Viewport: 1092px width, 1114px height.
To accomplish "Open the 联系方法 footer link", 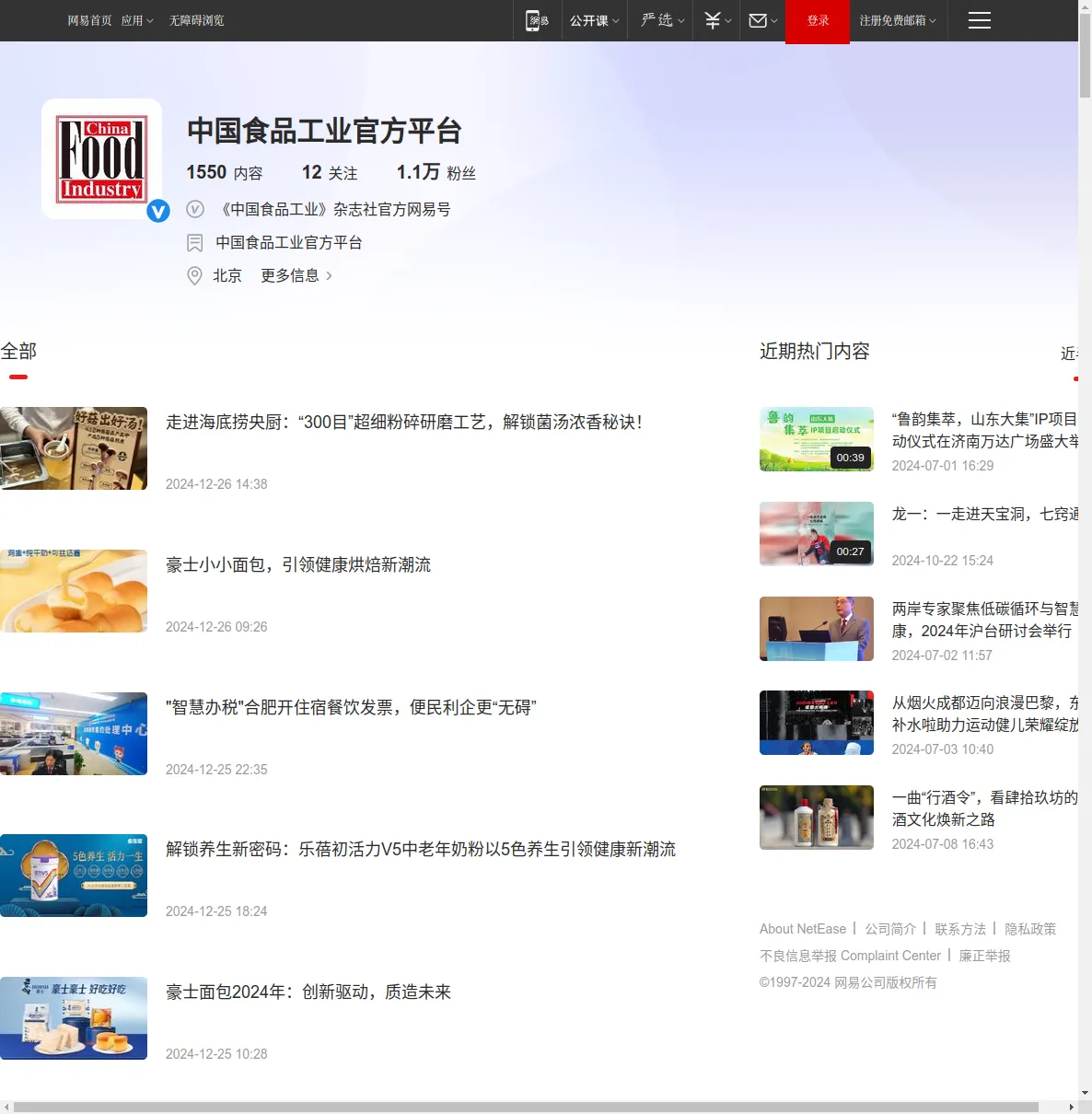I will (x=960, y=929).
